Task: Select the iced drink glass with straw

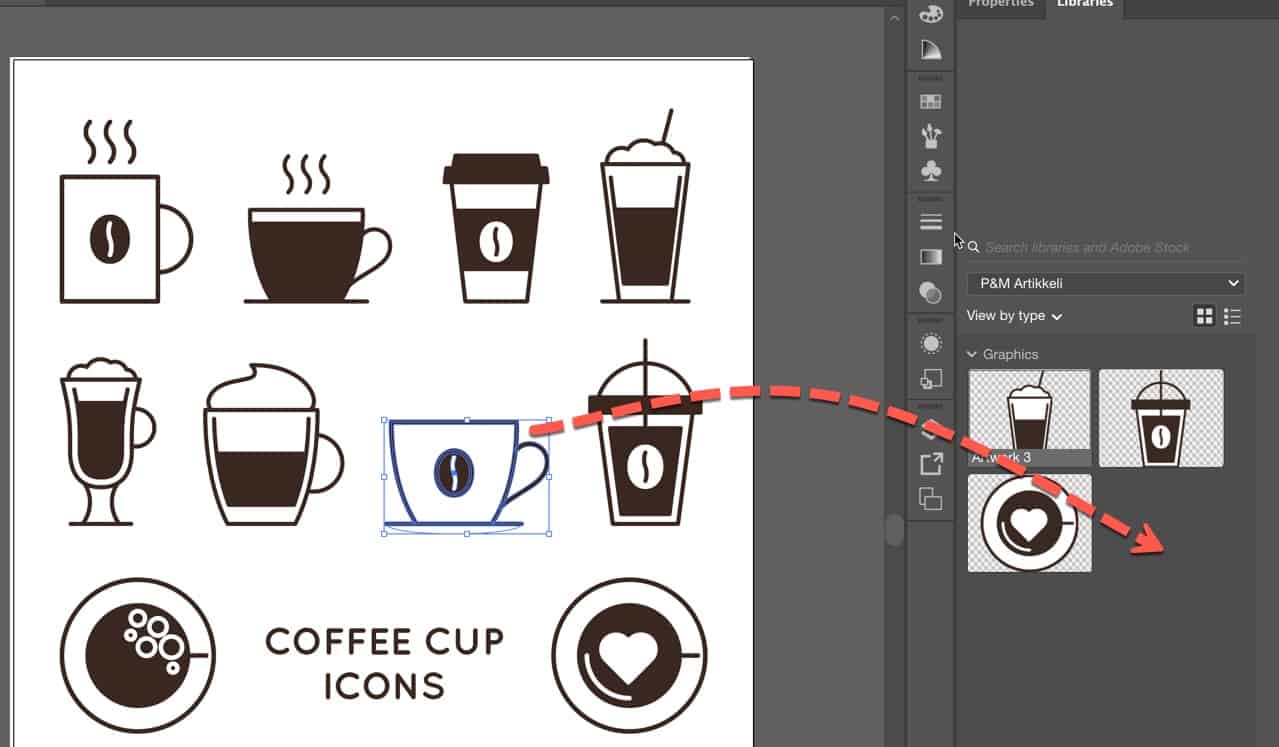Action: click(x=646, y=206)
